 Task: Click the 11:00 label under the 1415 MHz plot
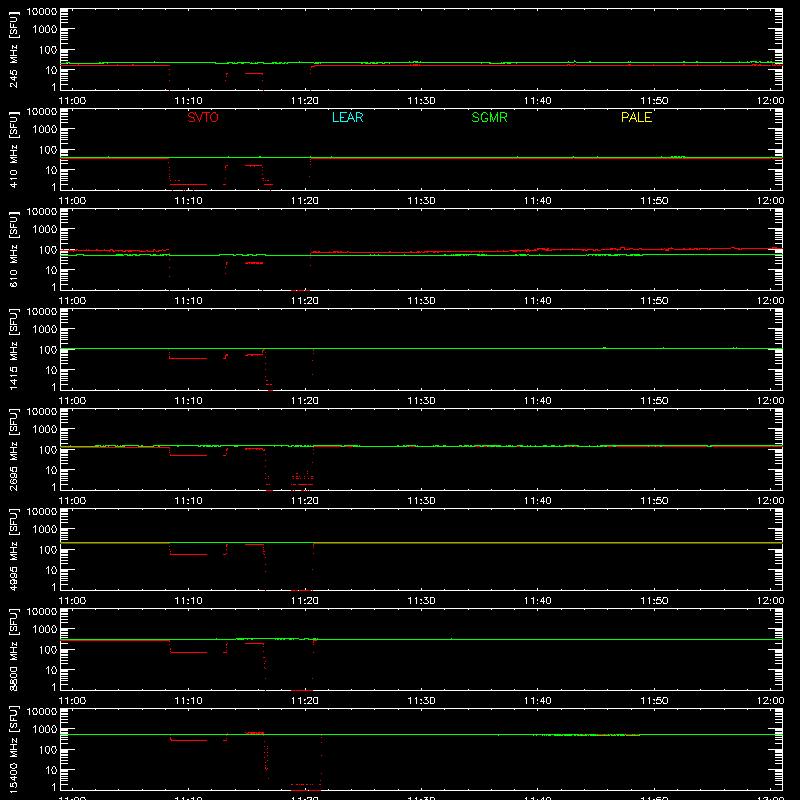[x=72, y=401]
